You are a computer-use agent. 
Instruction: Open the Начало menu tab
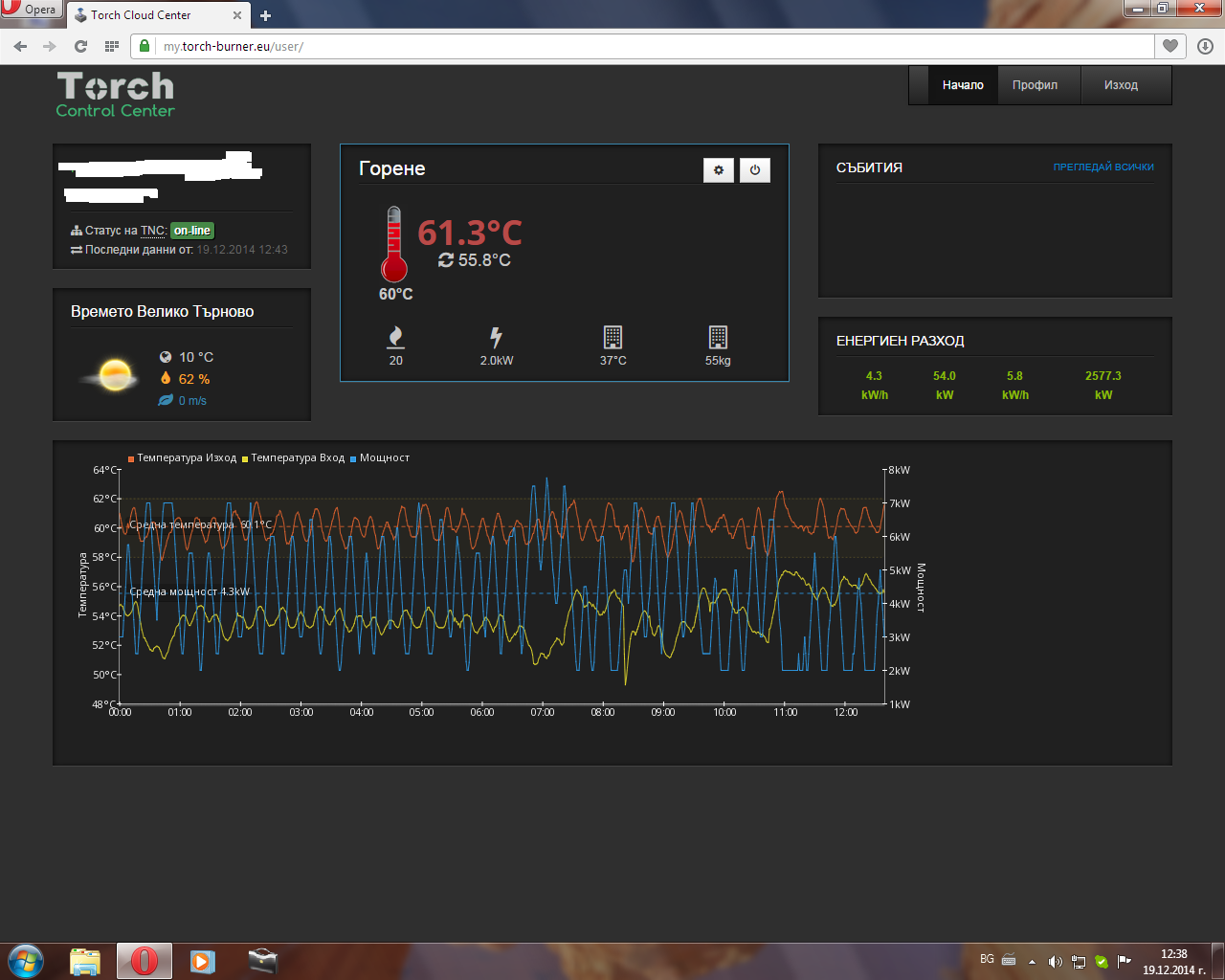click(x=962, y=85)
